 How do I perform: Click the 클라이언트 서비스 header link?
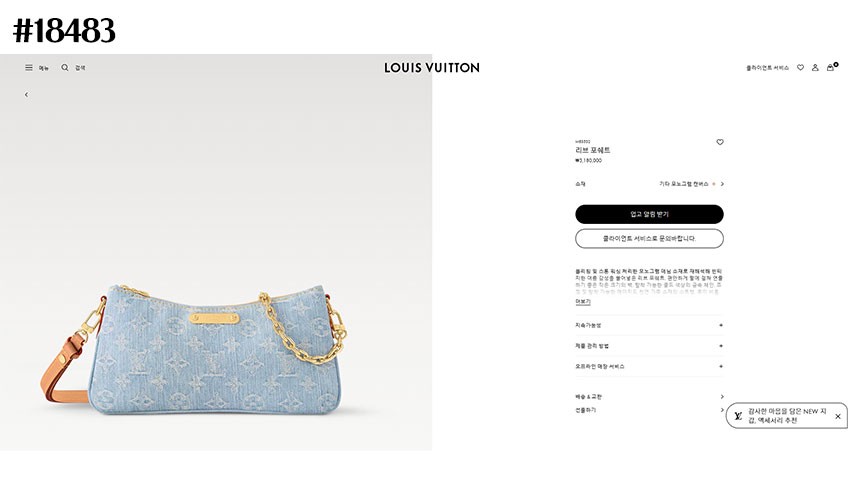pos(767,67)
